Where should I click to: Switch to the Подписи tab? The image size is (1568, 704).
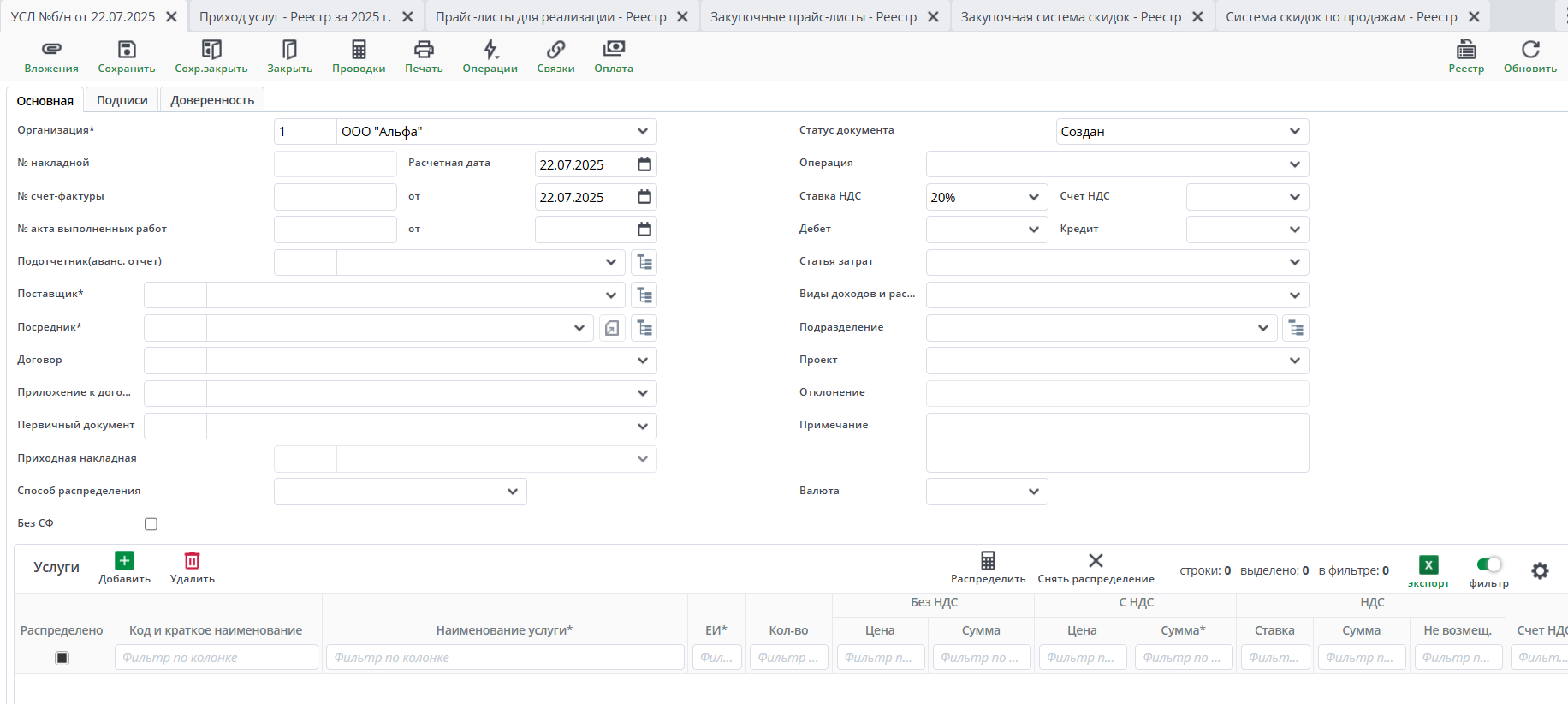point(122,100)
